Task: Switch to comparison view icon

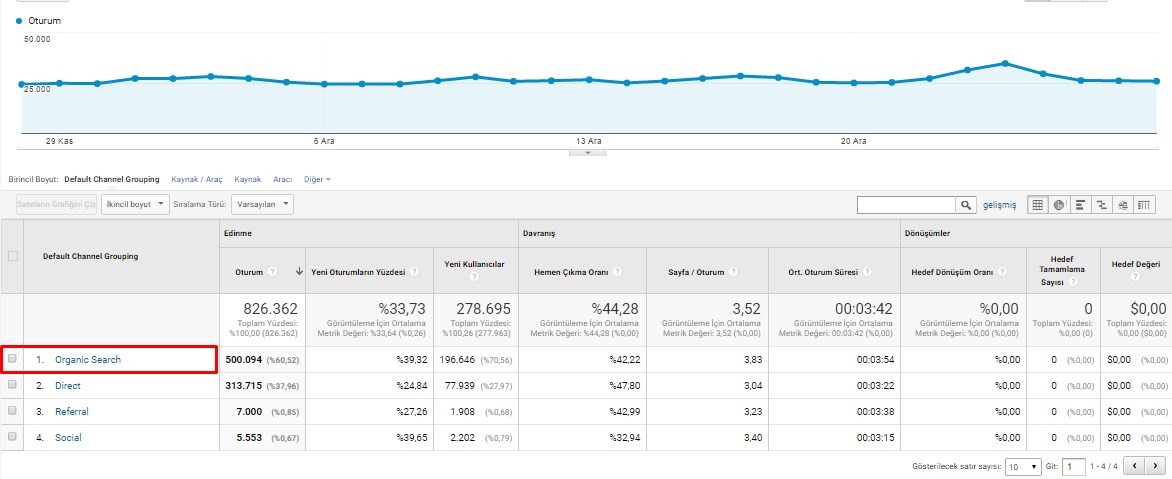Action: point(1102,205)
